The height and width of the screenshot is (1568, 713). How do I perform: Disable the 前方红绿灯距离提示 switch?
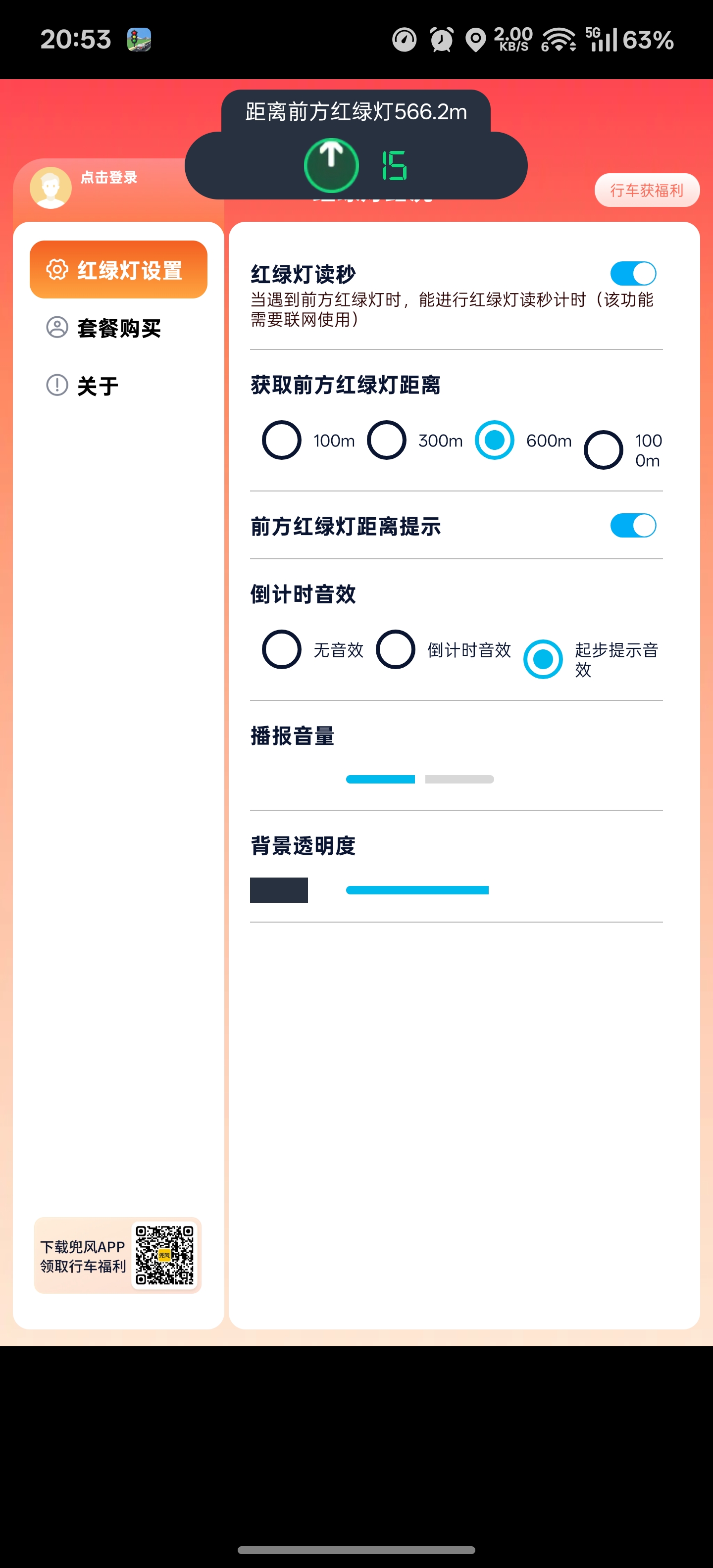(633, 525)
